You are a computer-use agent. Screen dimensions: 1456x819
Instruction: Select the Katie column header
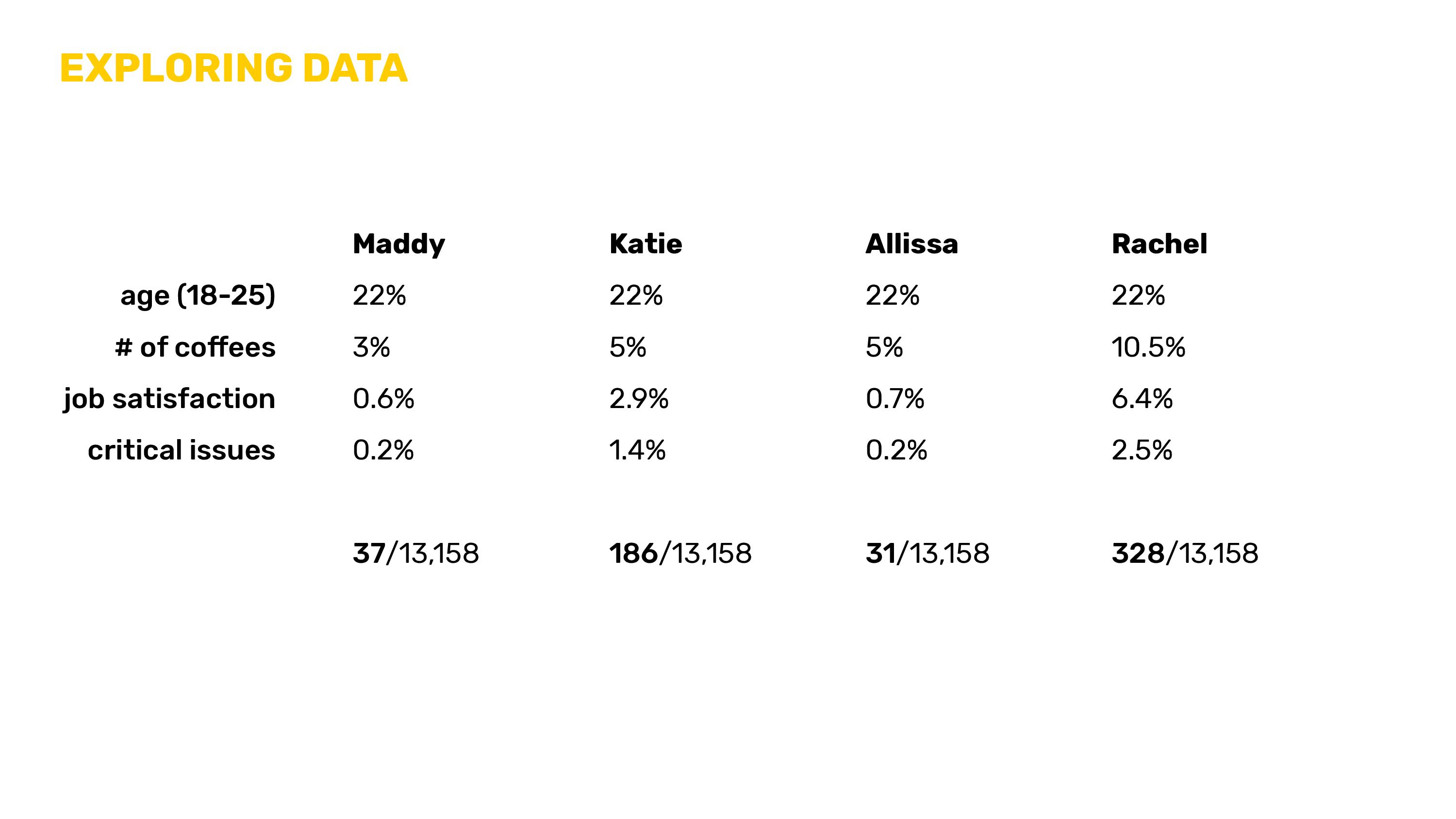click(x=645, y=244)
